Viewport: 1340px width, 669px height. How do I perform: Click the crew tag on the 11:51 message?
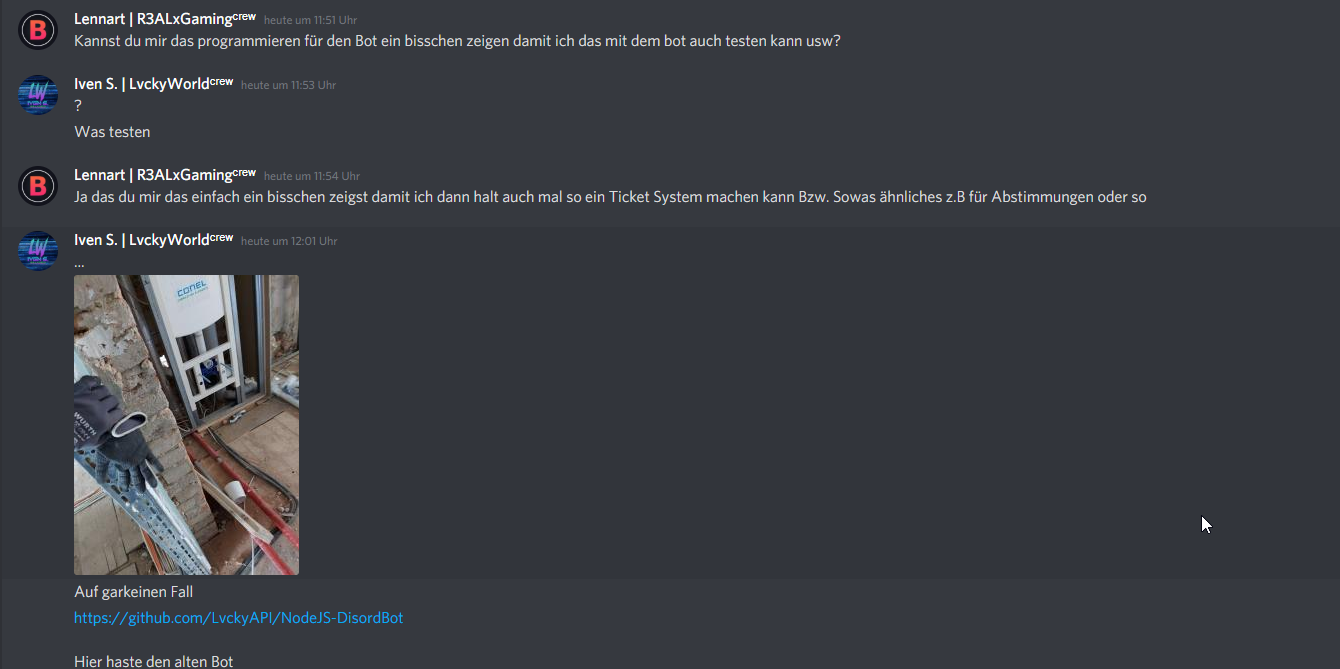coord(244,17)
